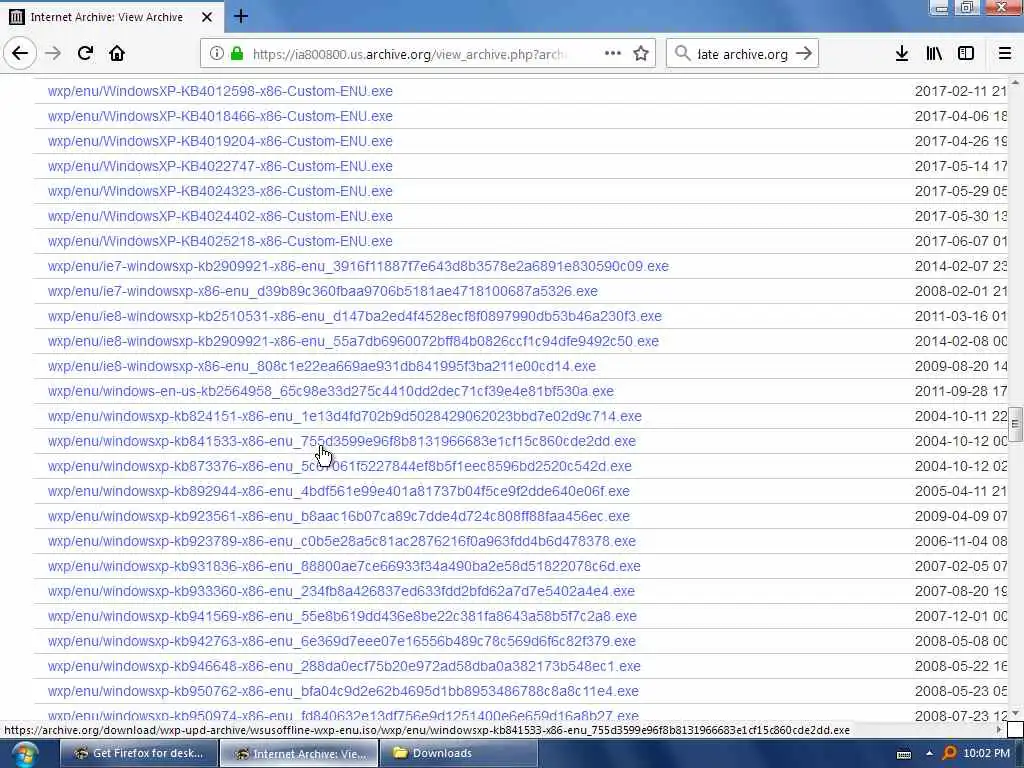This screenshot has width=1024, height=768.
Task: Submit search with the arrow button
Action: [x=804, y=54]
